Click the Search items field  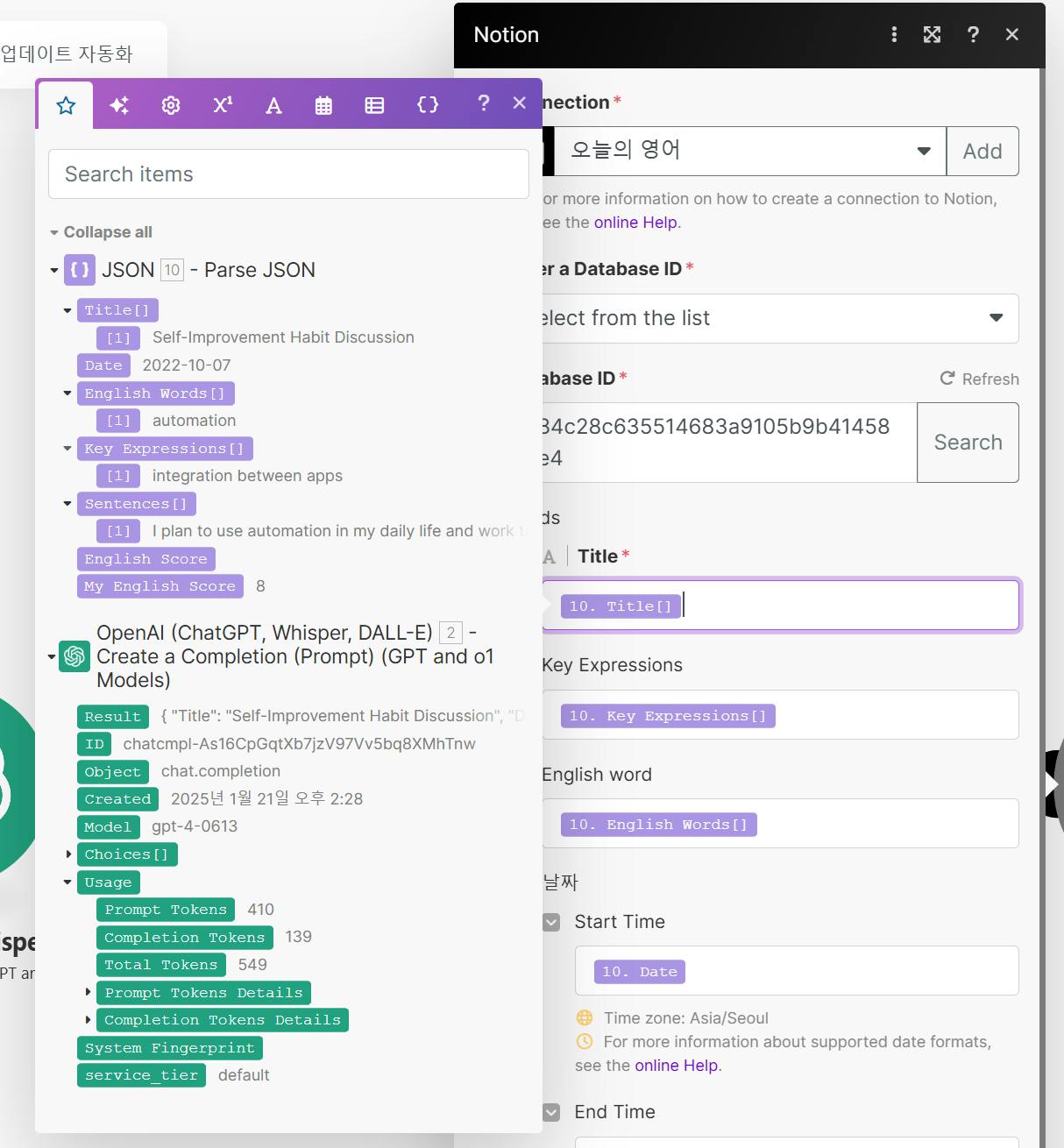(x=288, y=174)
